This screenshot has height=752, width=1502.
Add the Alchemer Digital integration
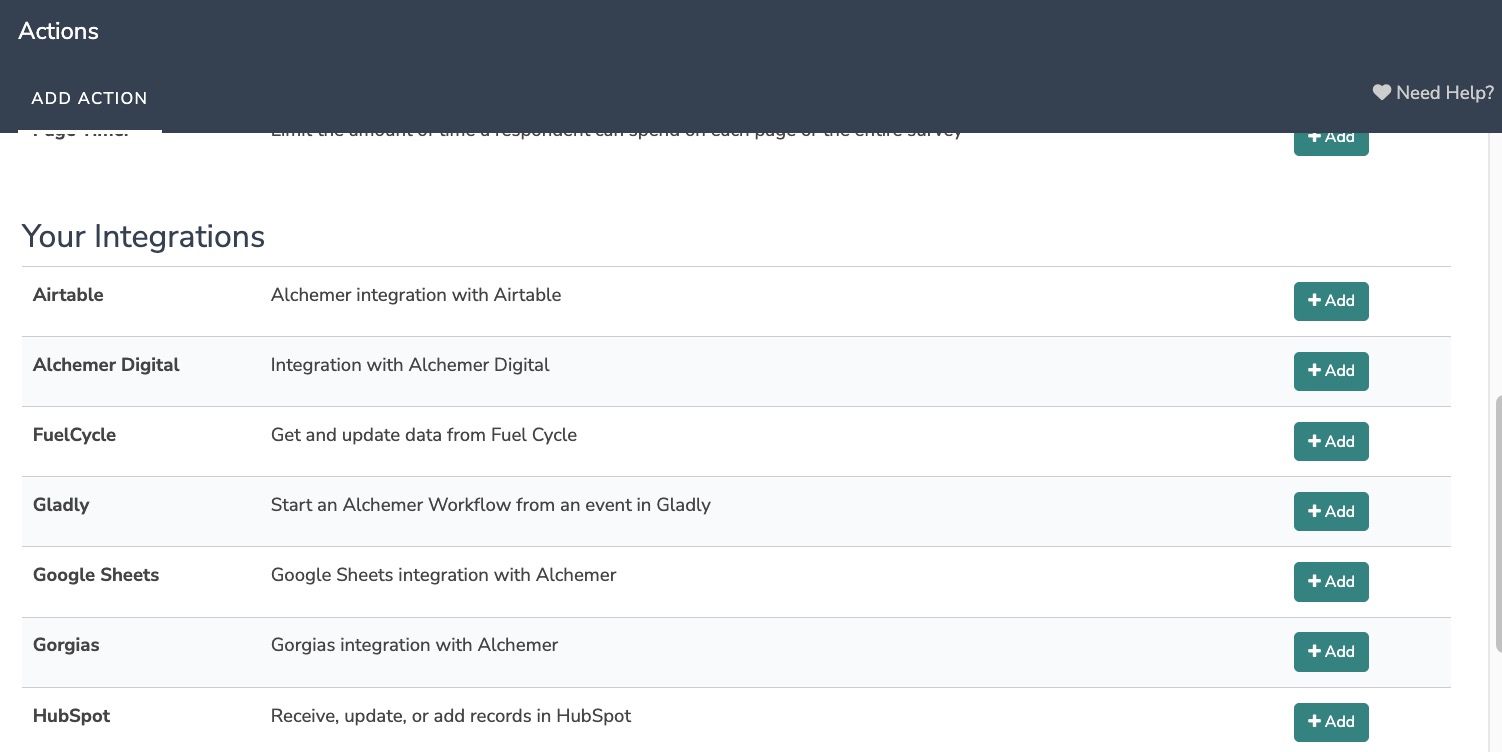coord(1330,371)
